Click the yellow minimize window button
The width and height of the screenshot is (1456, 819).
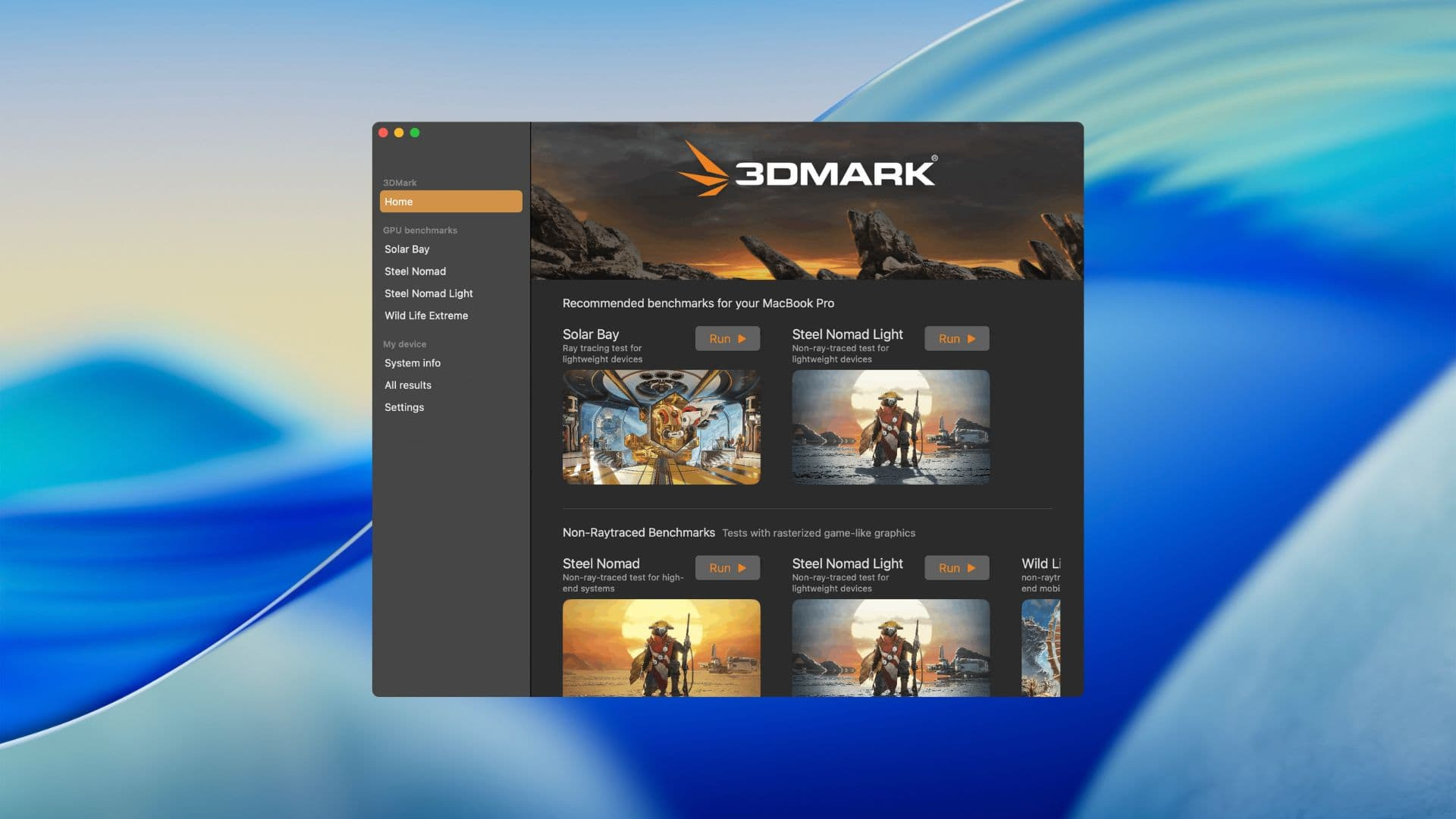click(x=399, y=133)
